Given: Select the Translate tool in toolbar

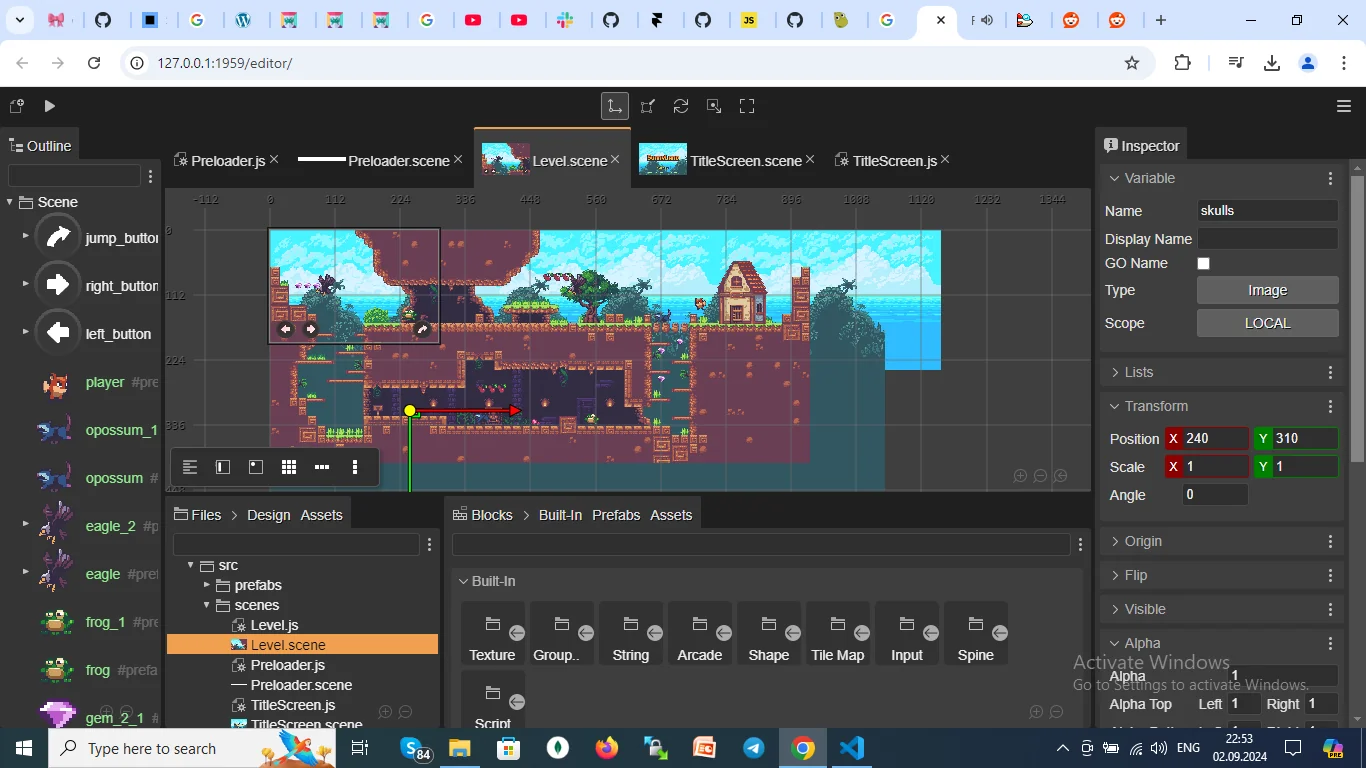Looking at the screenshot, I should click(615, 106).
